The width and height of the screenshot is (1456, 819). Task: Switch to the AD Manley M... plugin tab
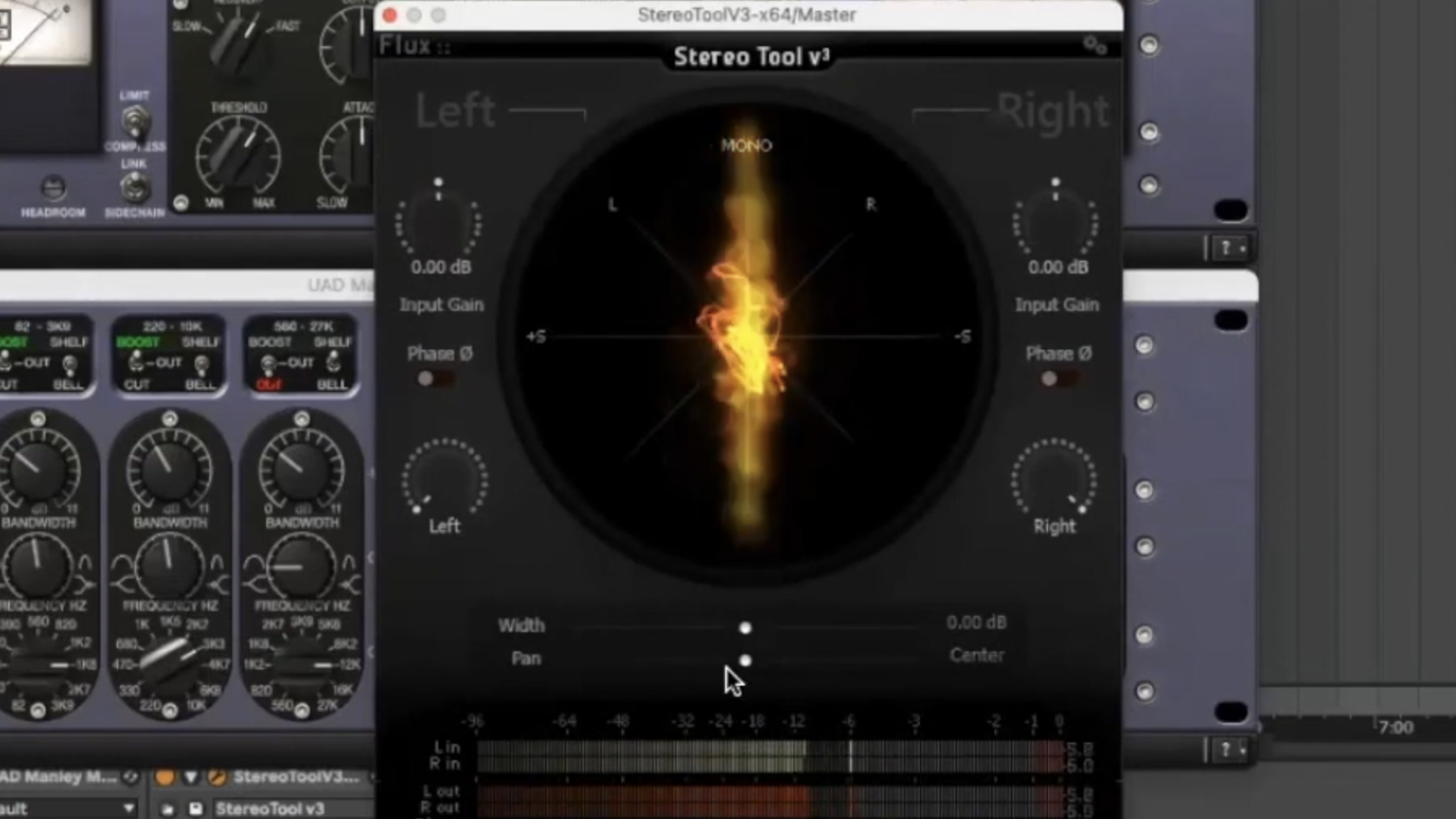tap(58, 777)
